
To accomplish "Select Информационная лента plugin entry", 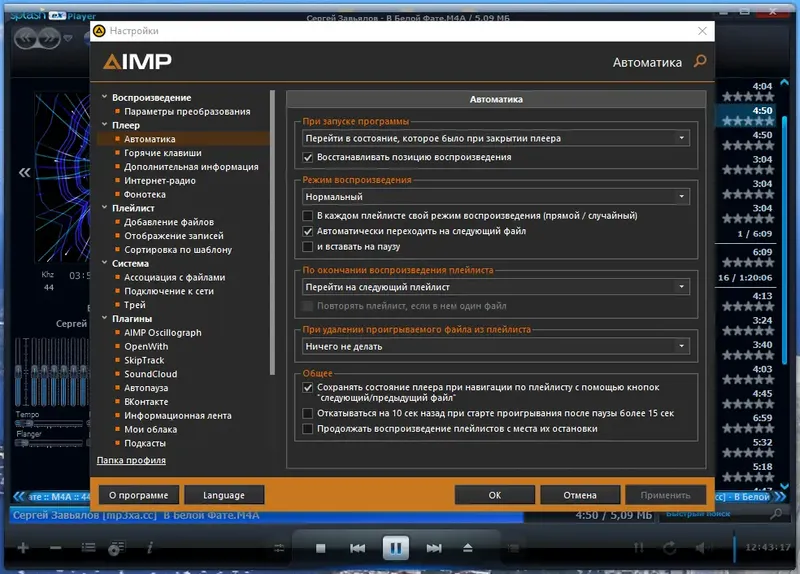I will click(178, 415).
